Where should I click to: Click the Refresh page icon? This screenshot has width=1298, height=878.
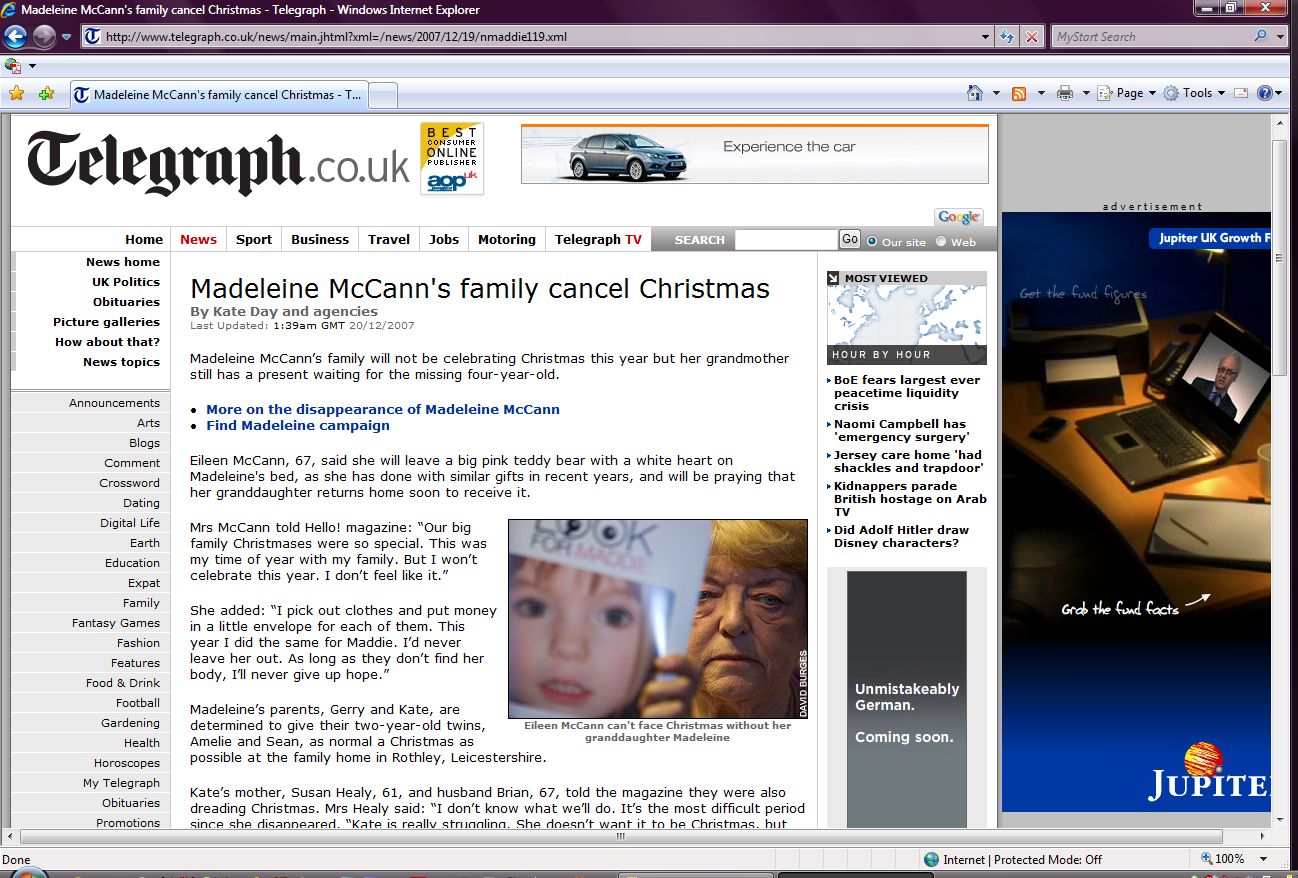click(1008, 37)
